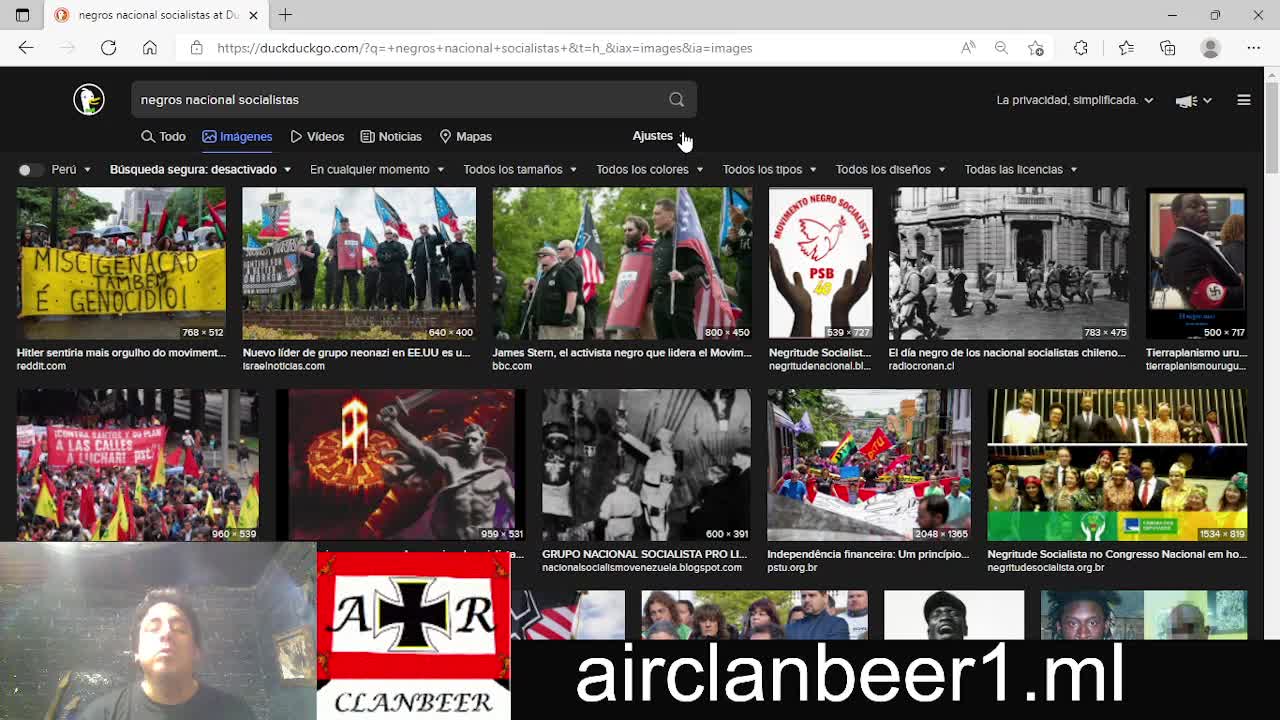Open the reddit.com result link

(41, 366)
